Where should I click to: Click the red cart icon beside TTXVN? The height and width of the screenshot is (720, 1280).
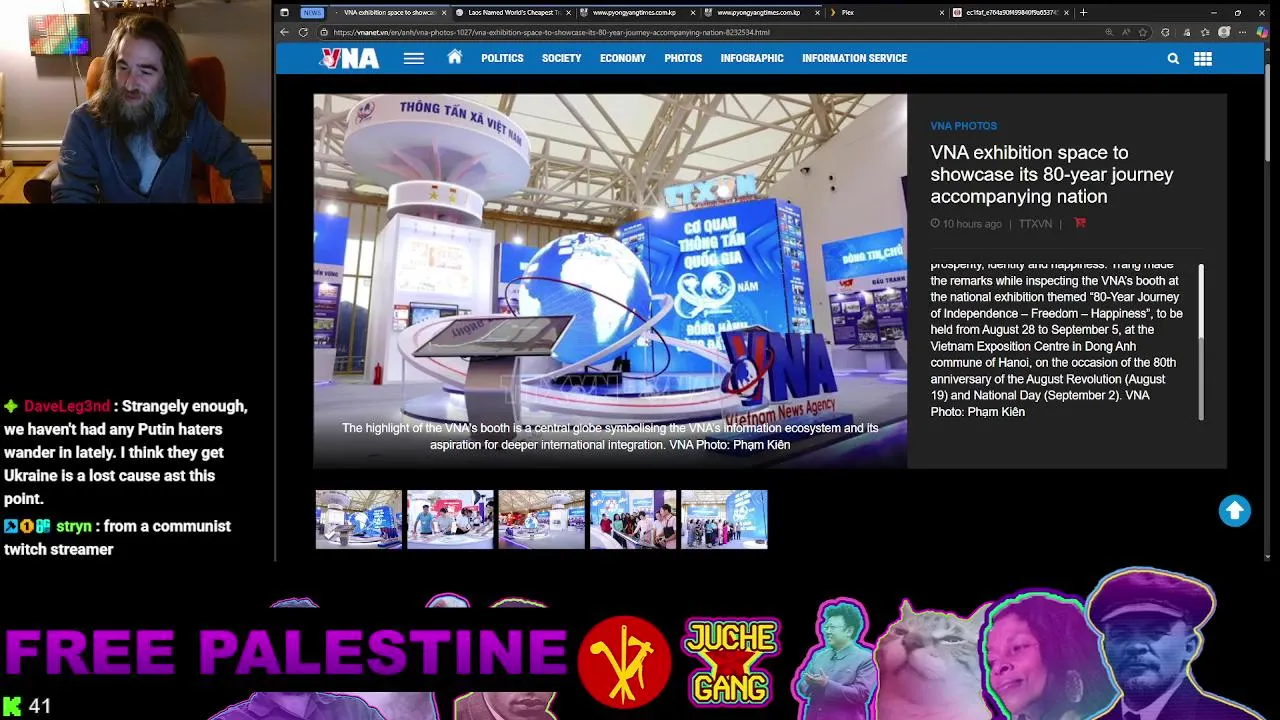coord(1079,223)
